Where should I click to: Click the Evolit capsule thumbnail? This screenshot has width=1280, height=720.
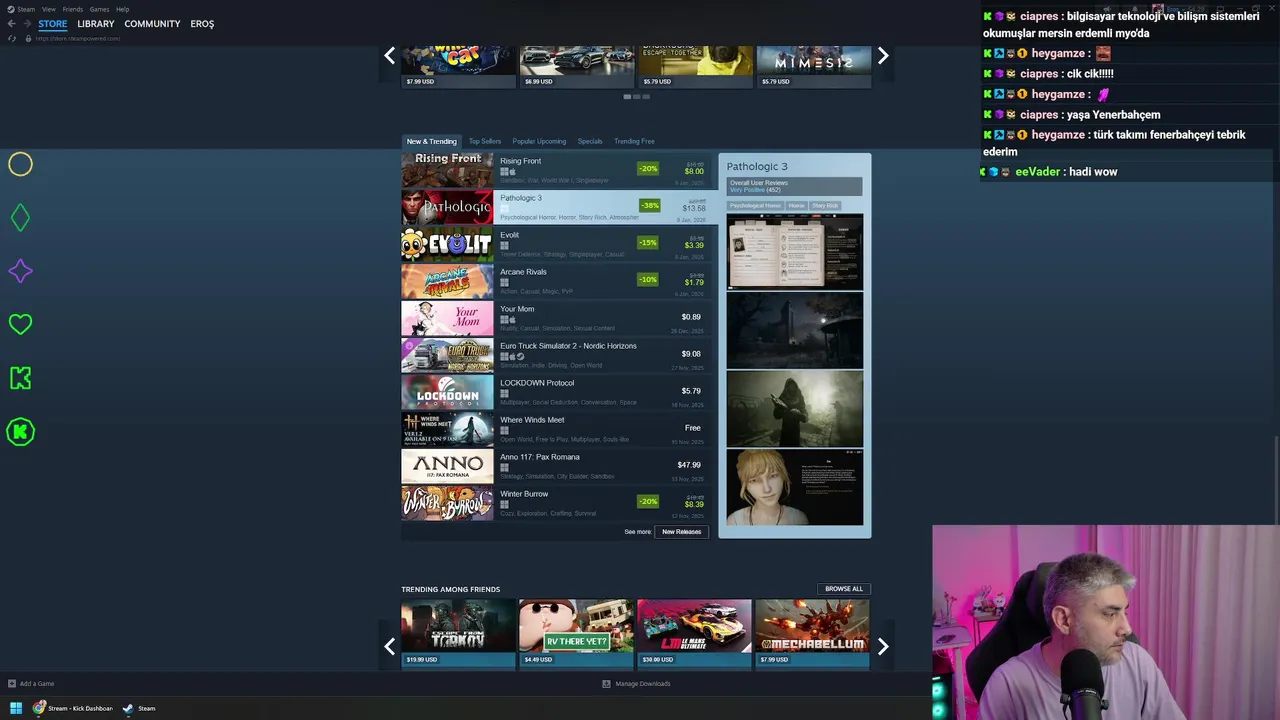[x=447, y=244]
